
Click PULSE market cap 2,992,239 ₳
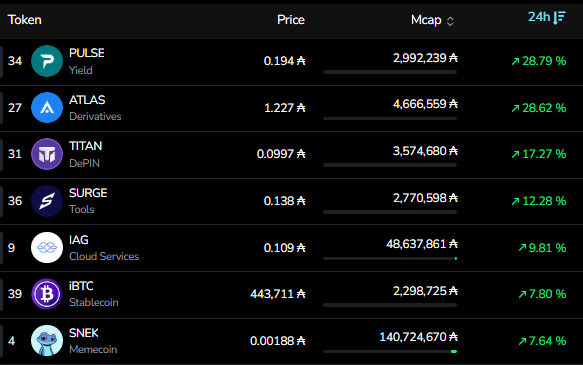tap(425, 58)
